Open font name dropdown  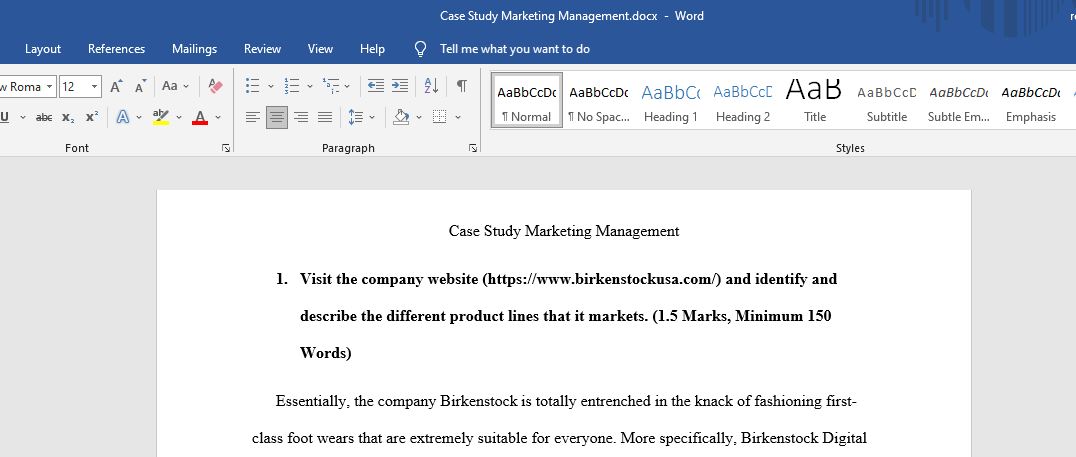(50, 86)
